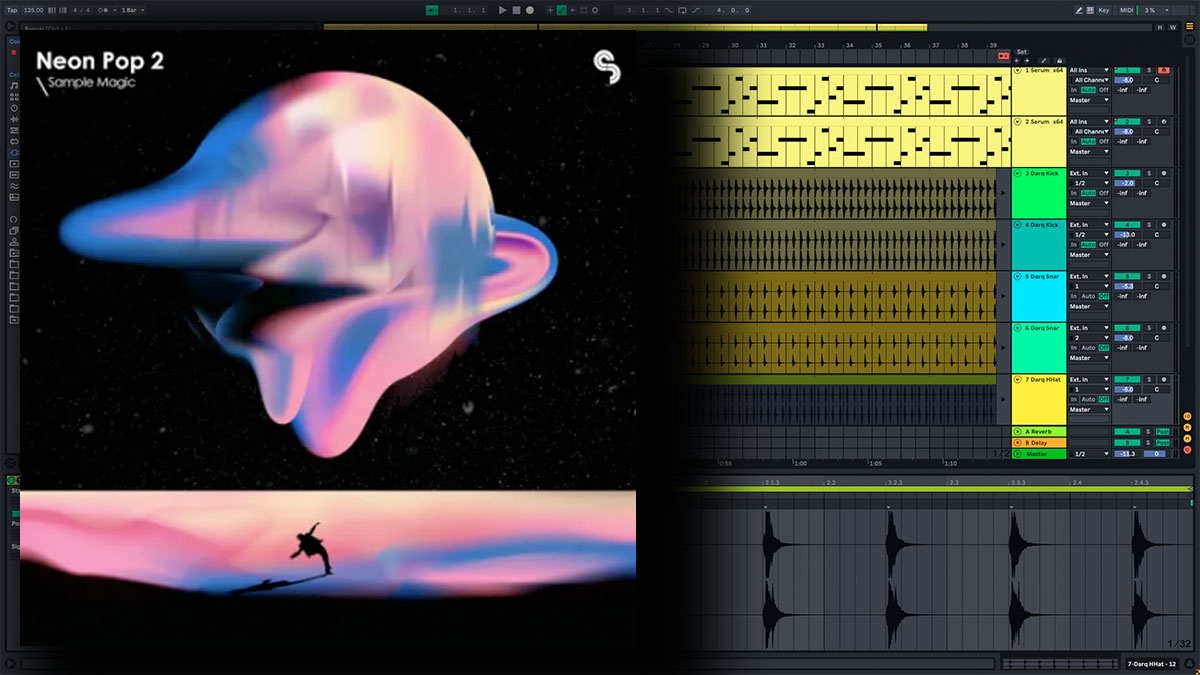1200x675 pixels.
Task: Toggle the Computer MIDI Keyboard icon
Action: pyautogui.click(x=1090, y=10)
